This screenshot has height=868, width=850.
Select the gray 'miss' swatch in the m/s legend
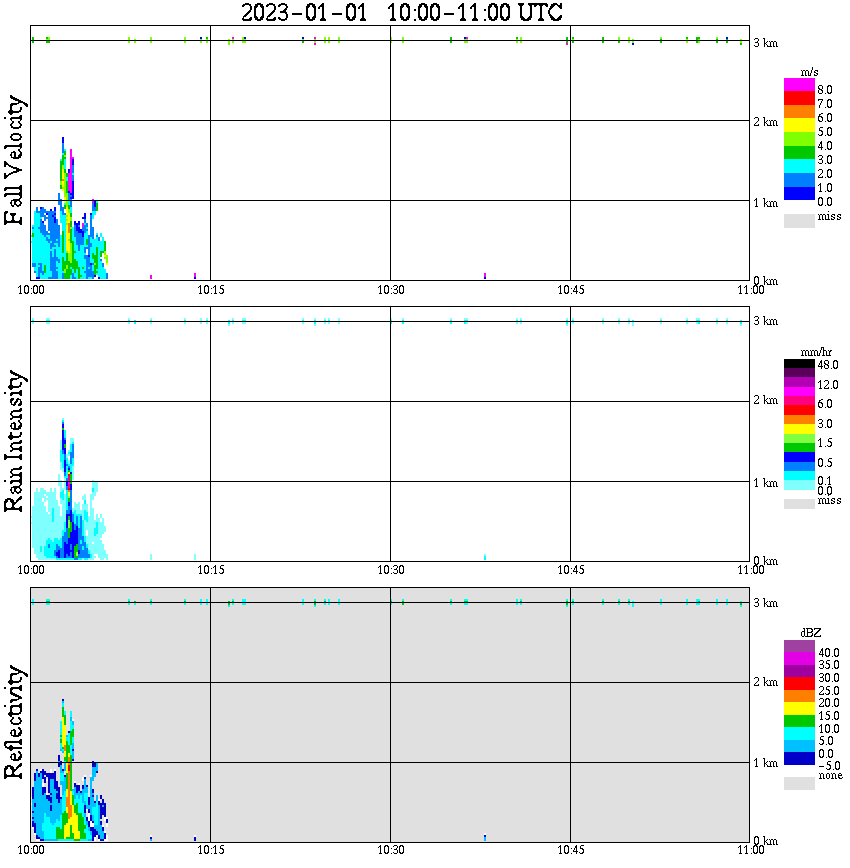(x=799, y=220)
